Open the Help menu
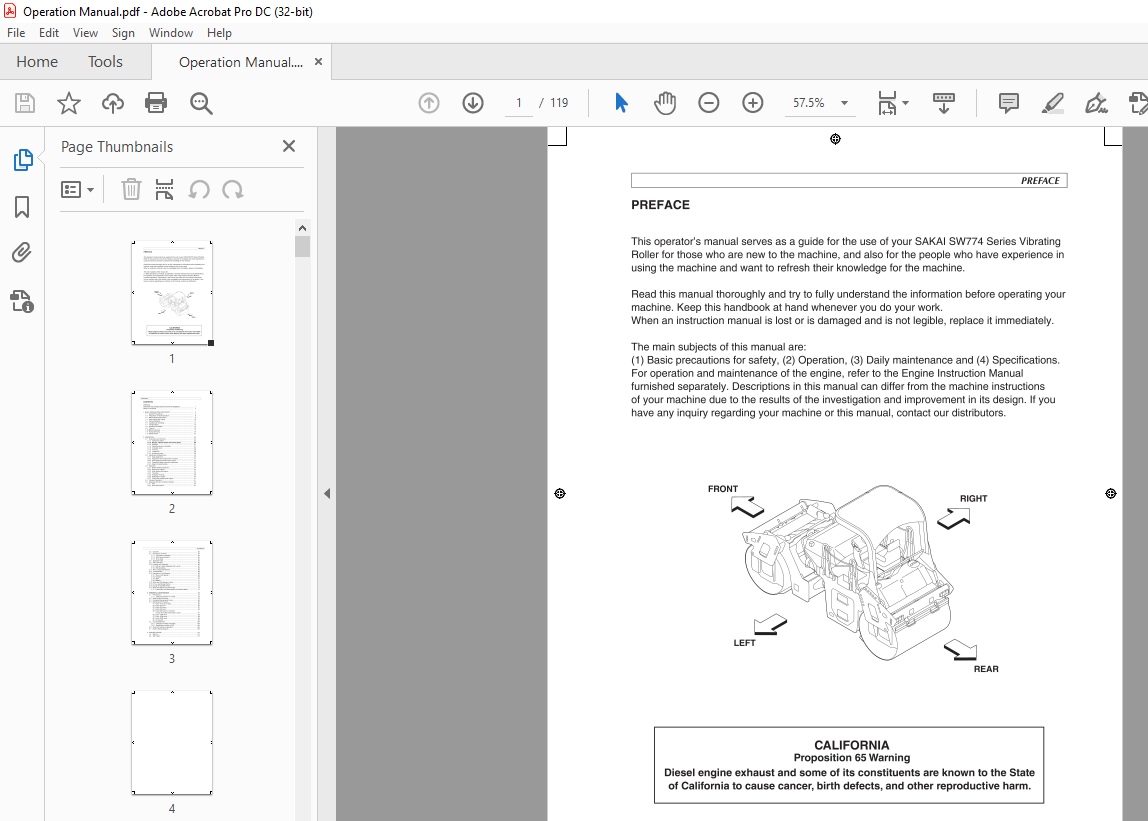Image resolution: width=1148 pixels, height=821 pixels. pyautogui.click(x=219, y=33)
